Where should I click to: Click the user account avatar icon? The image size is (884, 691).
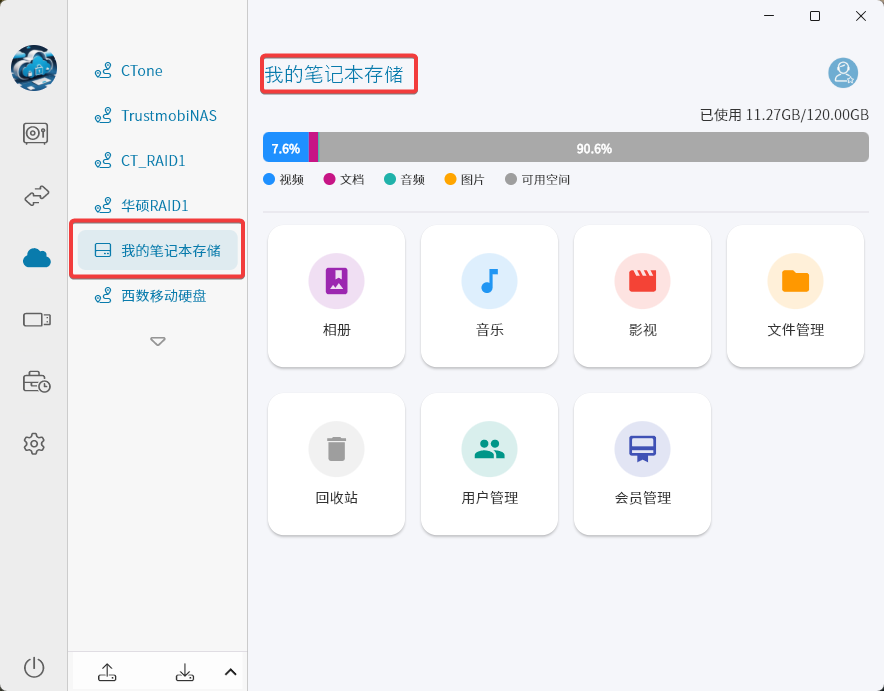(843, 73)
